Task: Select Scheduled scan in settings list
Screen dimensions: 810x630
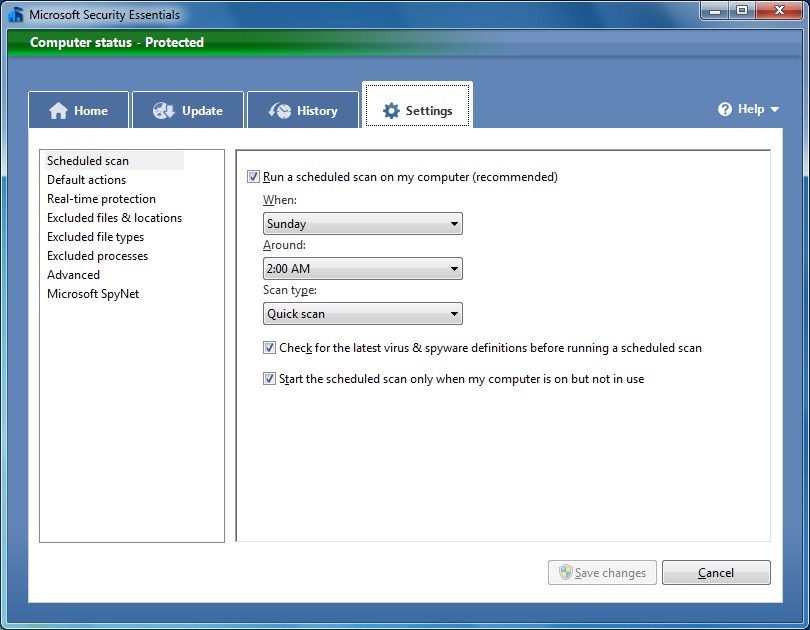Action: (114, 161)
